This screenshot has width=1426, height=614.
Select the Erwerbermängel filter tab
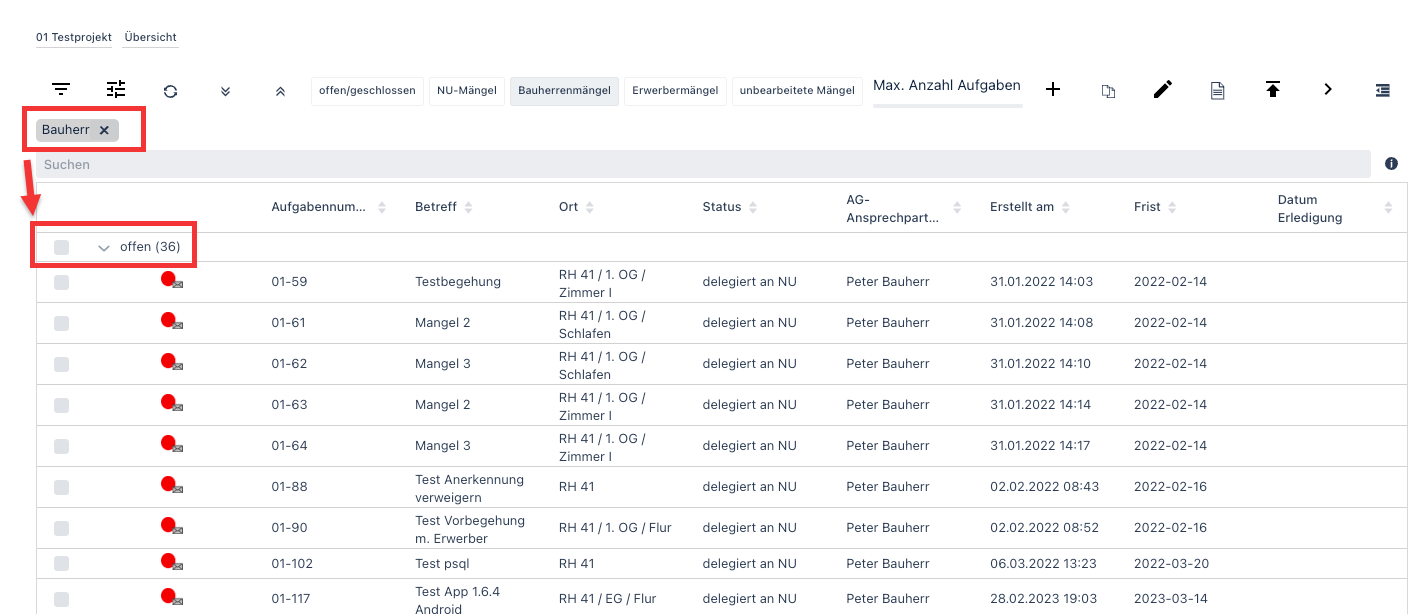[x=675, y=91]
